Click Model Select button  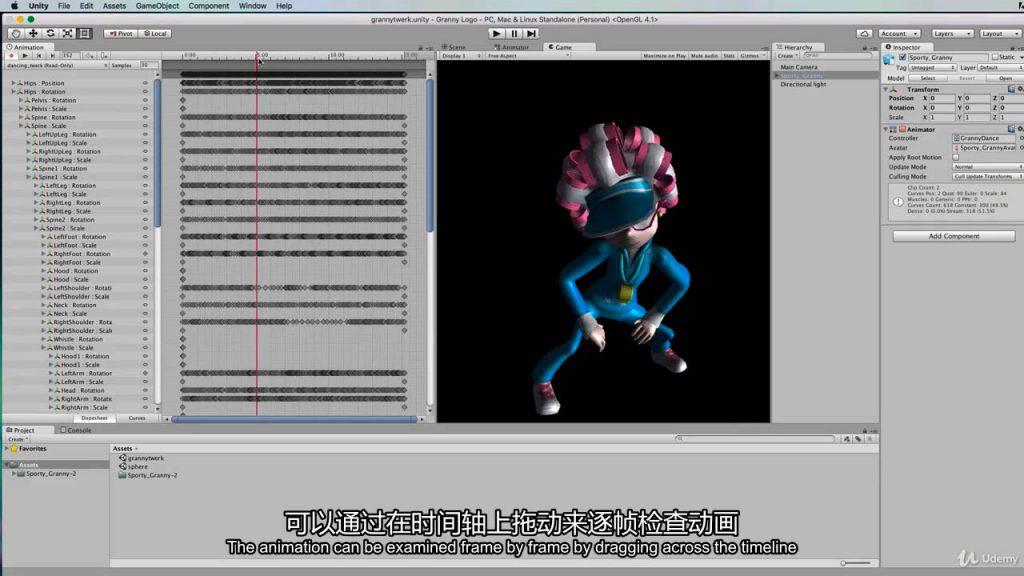click(928, 78)
